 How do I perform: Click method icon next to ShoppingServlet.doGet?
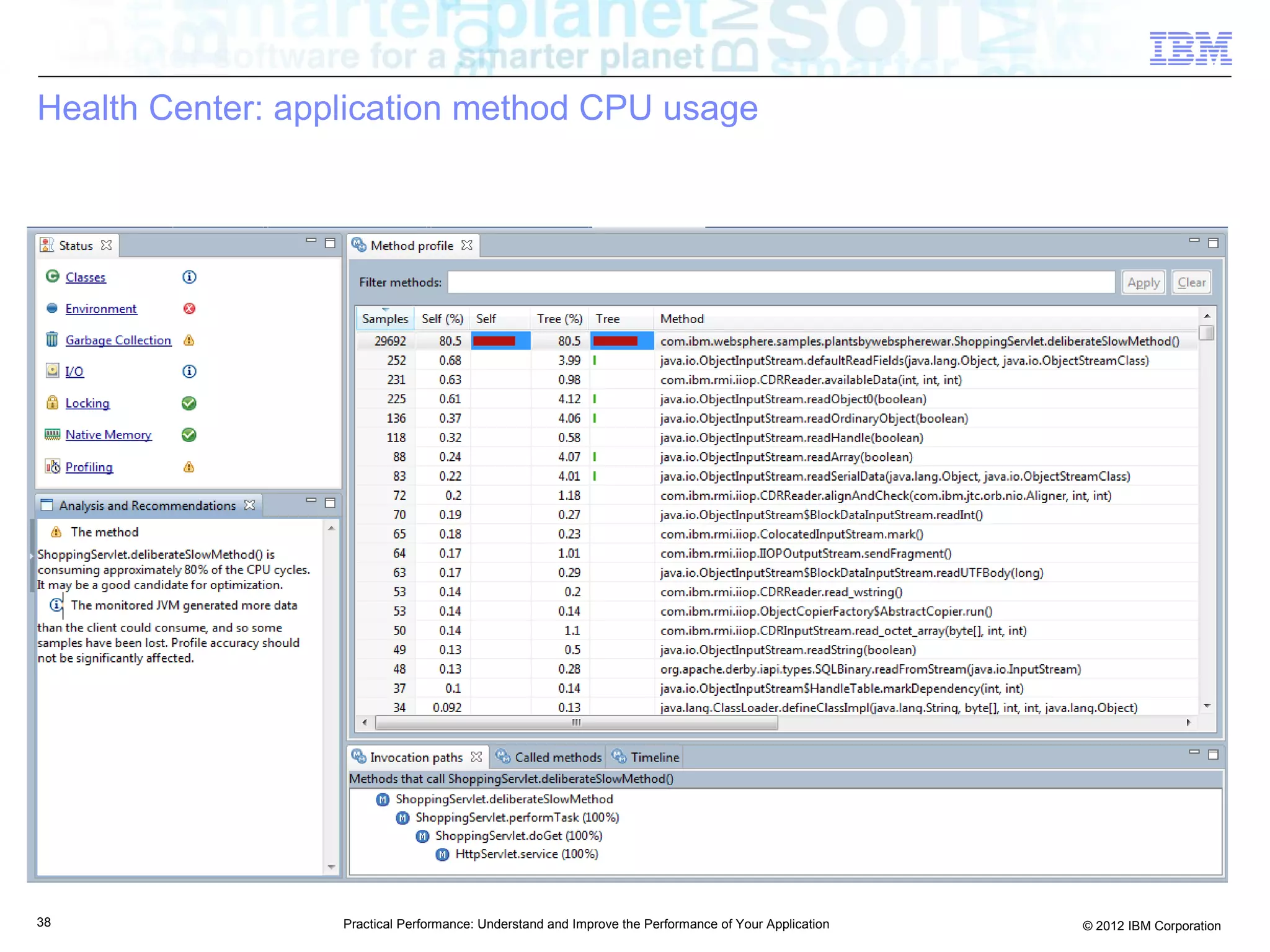point(423,836)
